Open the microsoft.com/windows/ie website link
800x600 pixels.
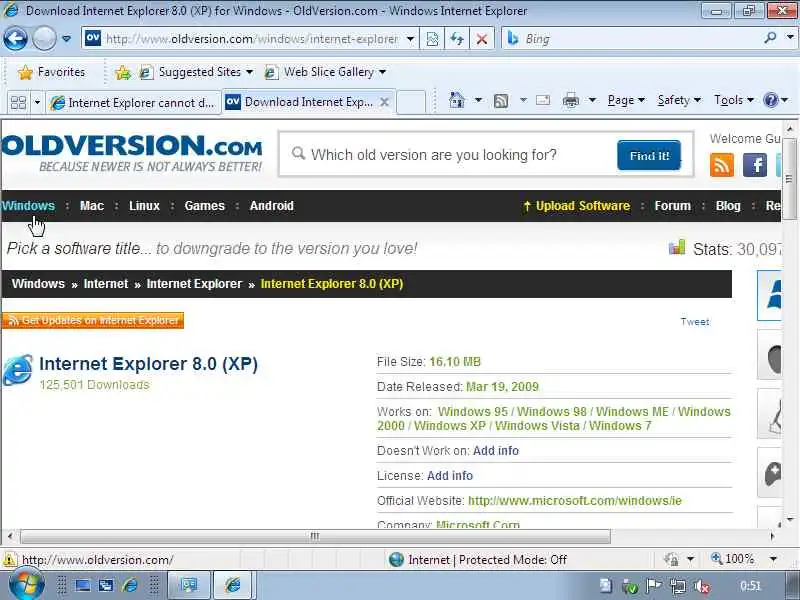click(575, 501)
